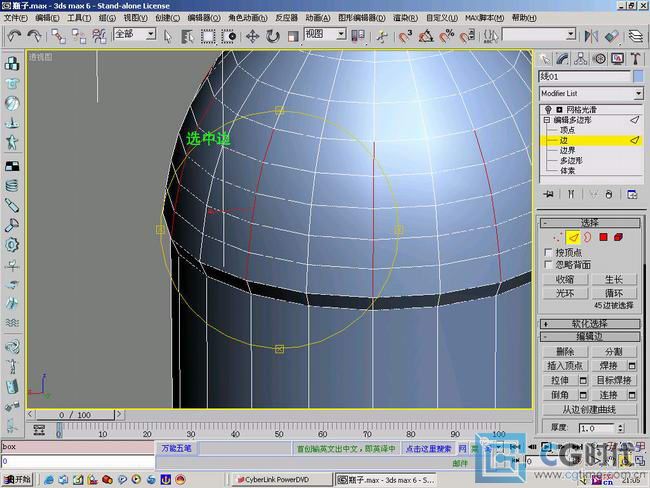The image size is (650, 488).
Task: Select the 多边形 sub-object level in stack
Action: click(571, 160)
